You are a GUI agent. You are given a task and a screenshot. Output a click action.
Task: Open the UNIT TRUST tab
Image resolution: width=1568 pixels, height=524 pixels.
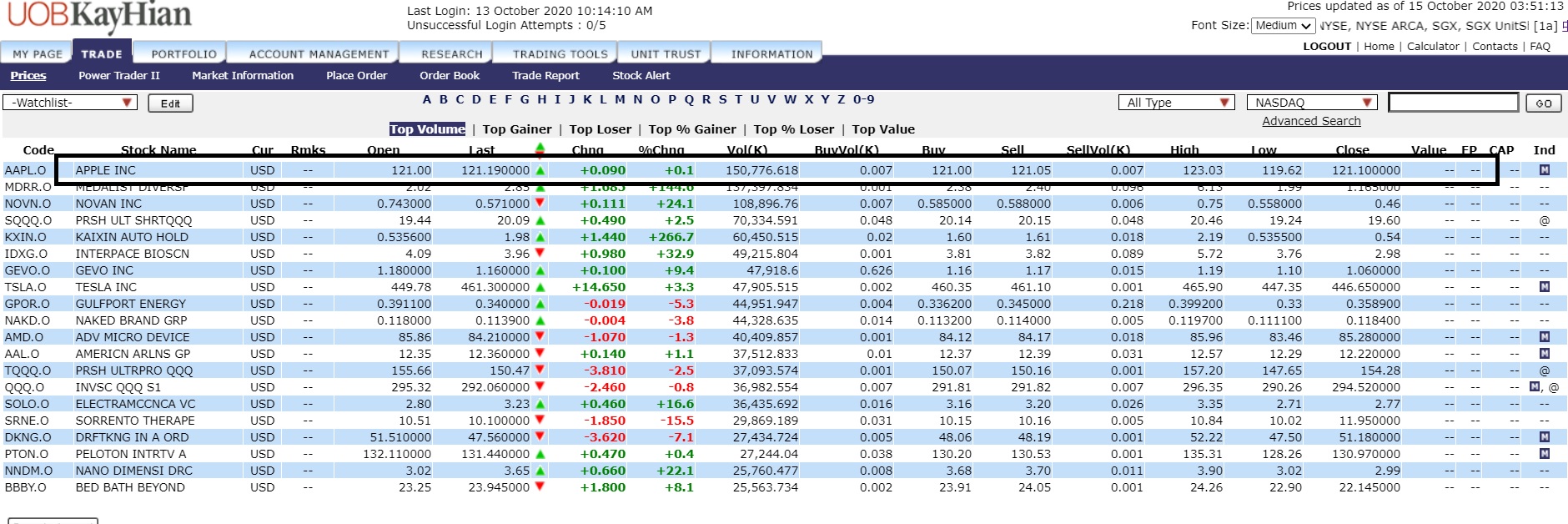point(666,53)
